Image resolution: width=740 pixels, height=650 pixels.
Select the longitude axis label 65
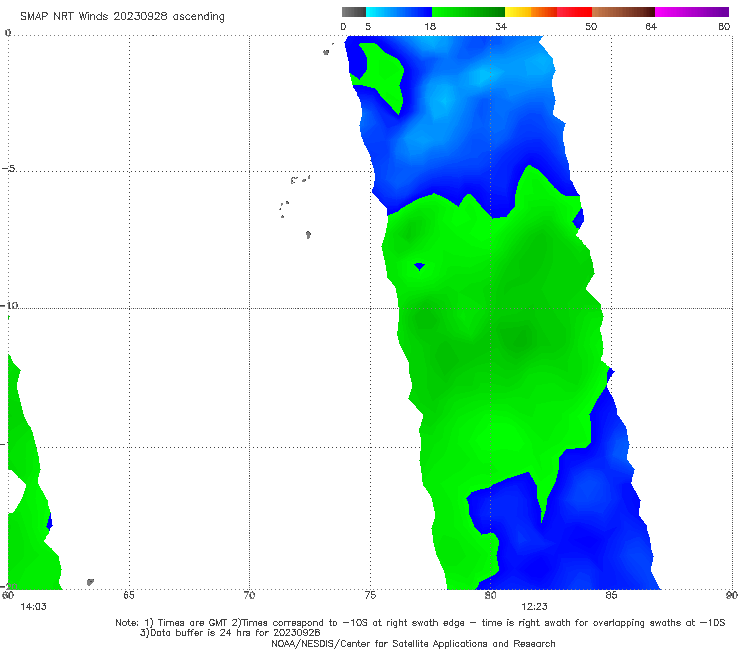click(x=129, y=595)
